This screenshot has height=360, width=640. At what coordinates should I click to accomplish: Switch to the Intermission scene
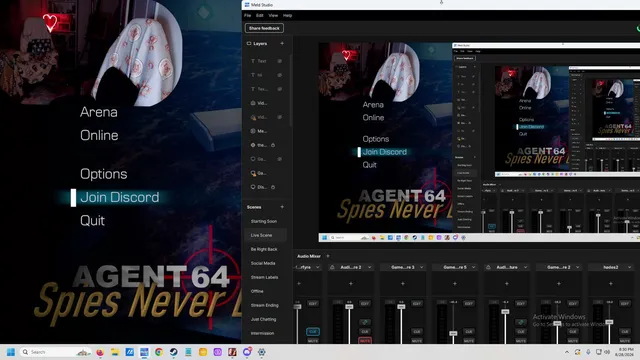tap(262, 333)
